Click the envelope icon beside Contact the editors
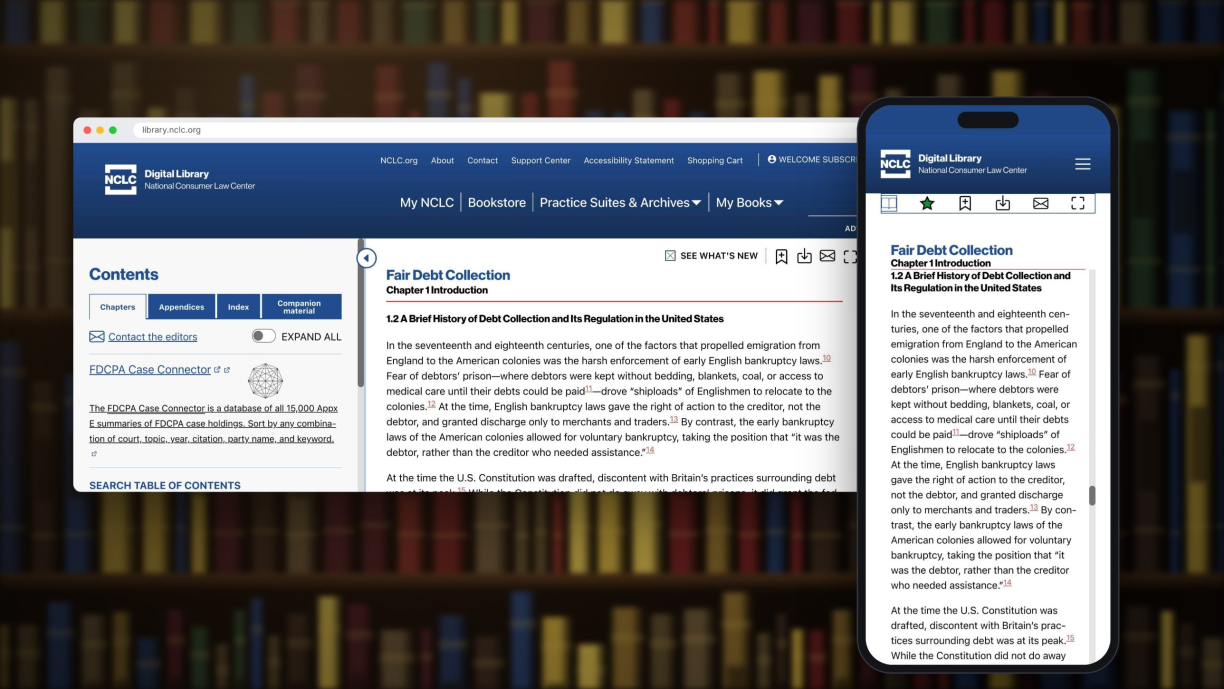1224x689 pixels. [x=97, y=337]
